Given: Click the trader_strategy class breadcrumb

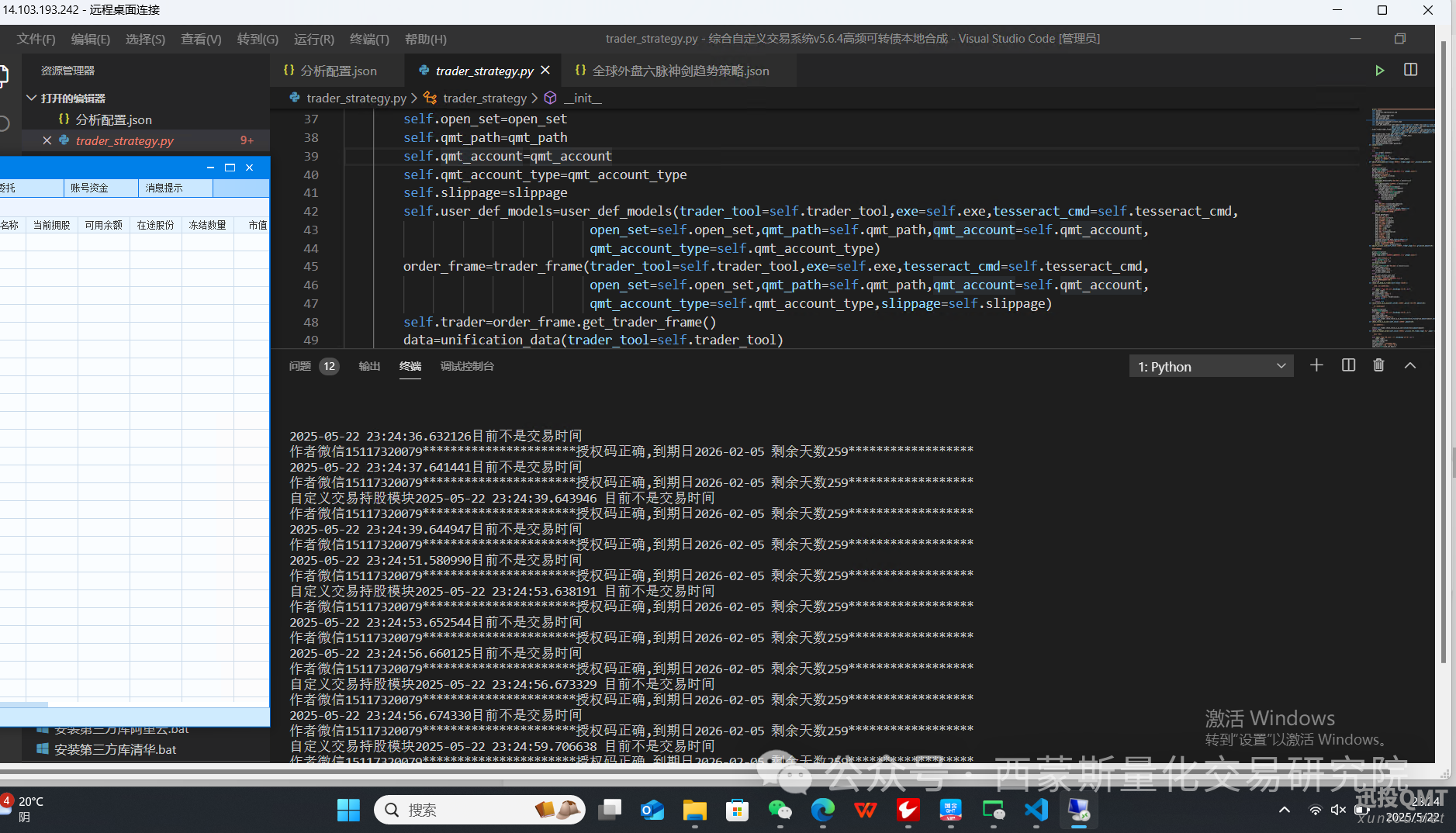Looking at the screenshot, I should click(x=485, y=98).
